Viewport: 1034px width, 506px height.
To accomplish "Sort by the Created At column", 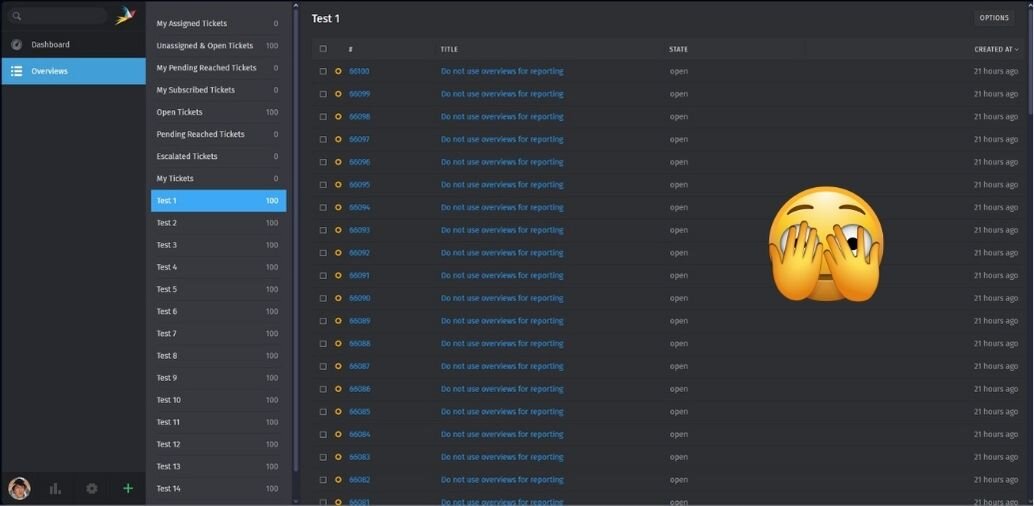I will (x=995, y=49).
